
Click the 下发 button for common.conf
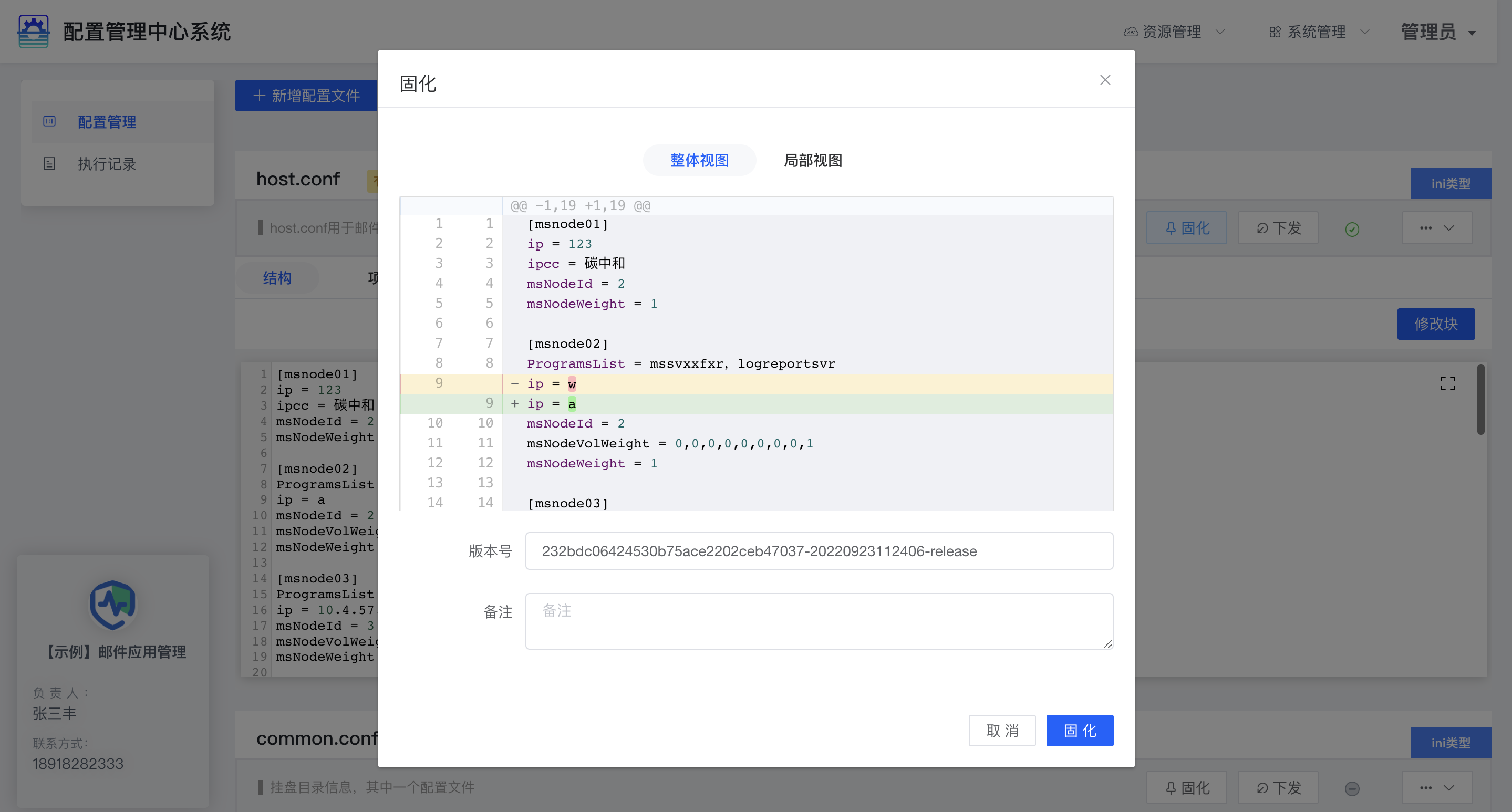1278,787
